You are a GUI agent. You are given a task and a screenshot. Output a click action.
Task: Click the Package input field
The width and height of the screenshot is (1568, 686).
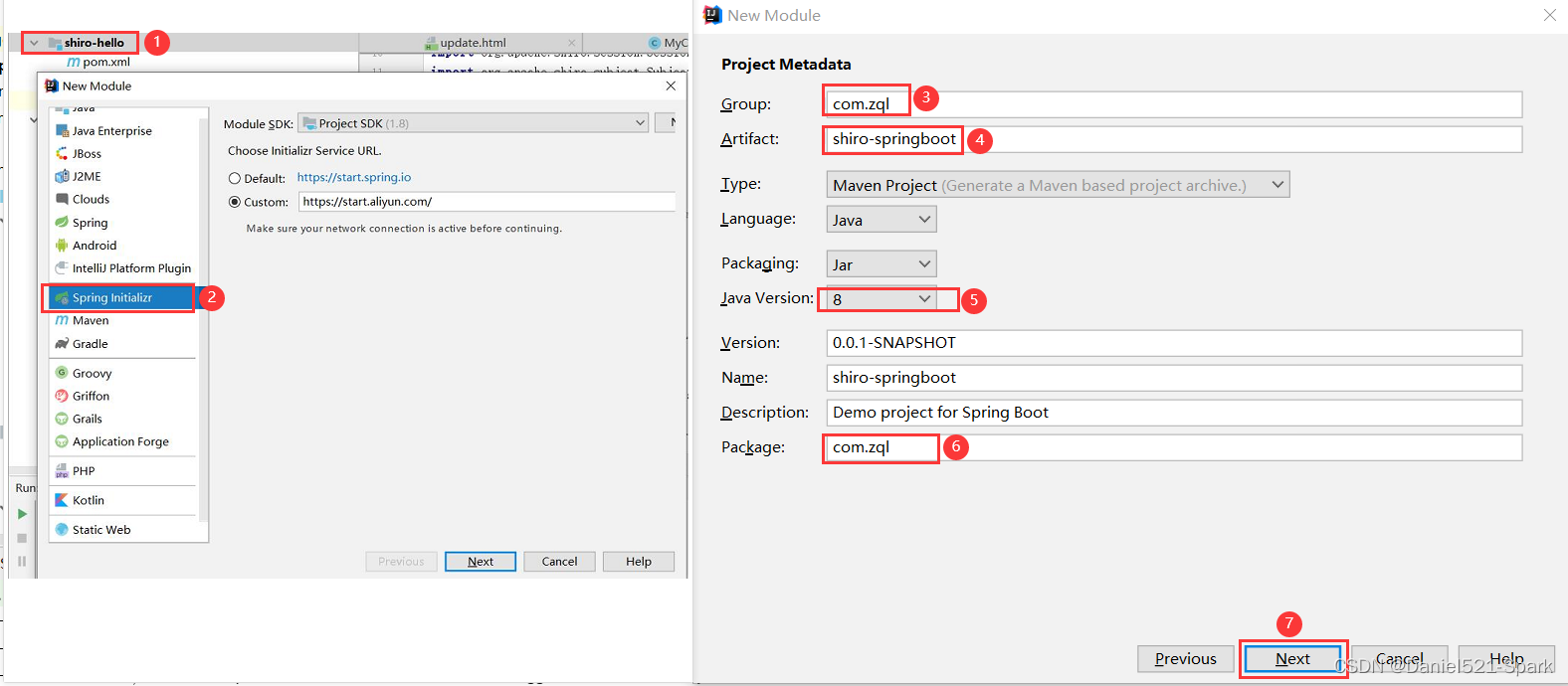[1174, 447]
